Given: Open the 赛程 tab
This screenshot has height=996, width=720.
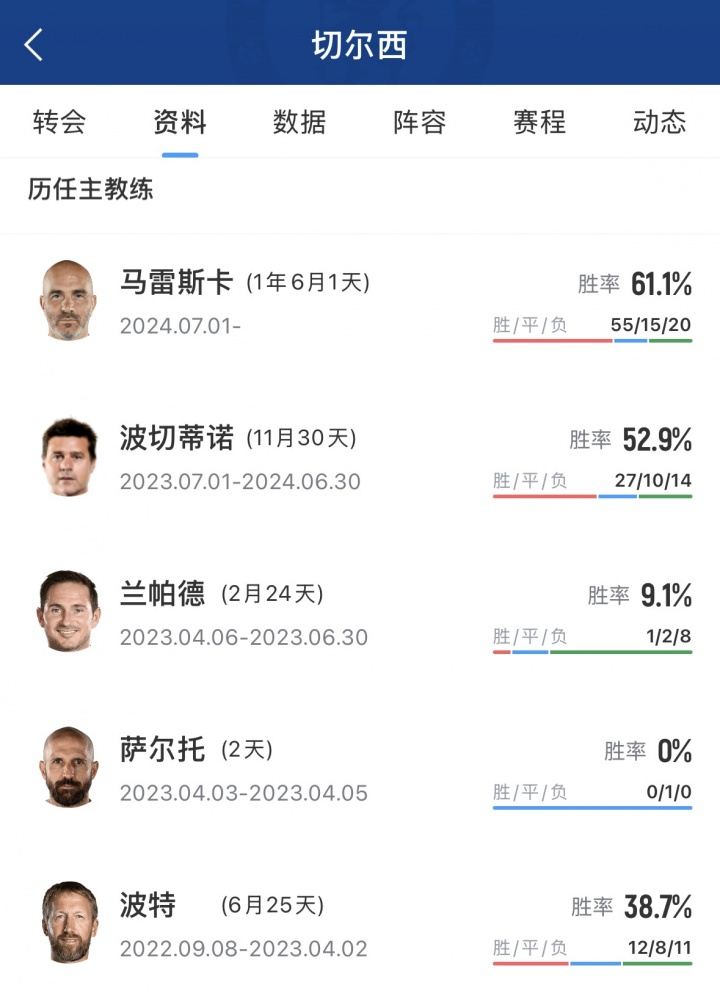Looking at the screenshot, I should (x=540, y=122).
